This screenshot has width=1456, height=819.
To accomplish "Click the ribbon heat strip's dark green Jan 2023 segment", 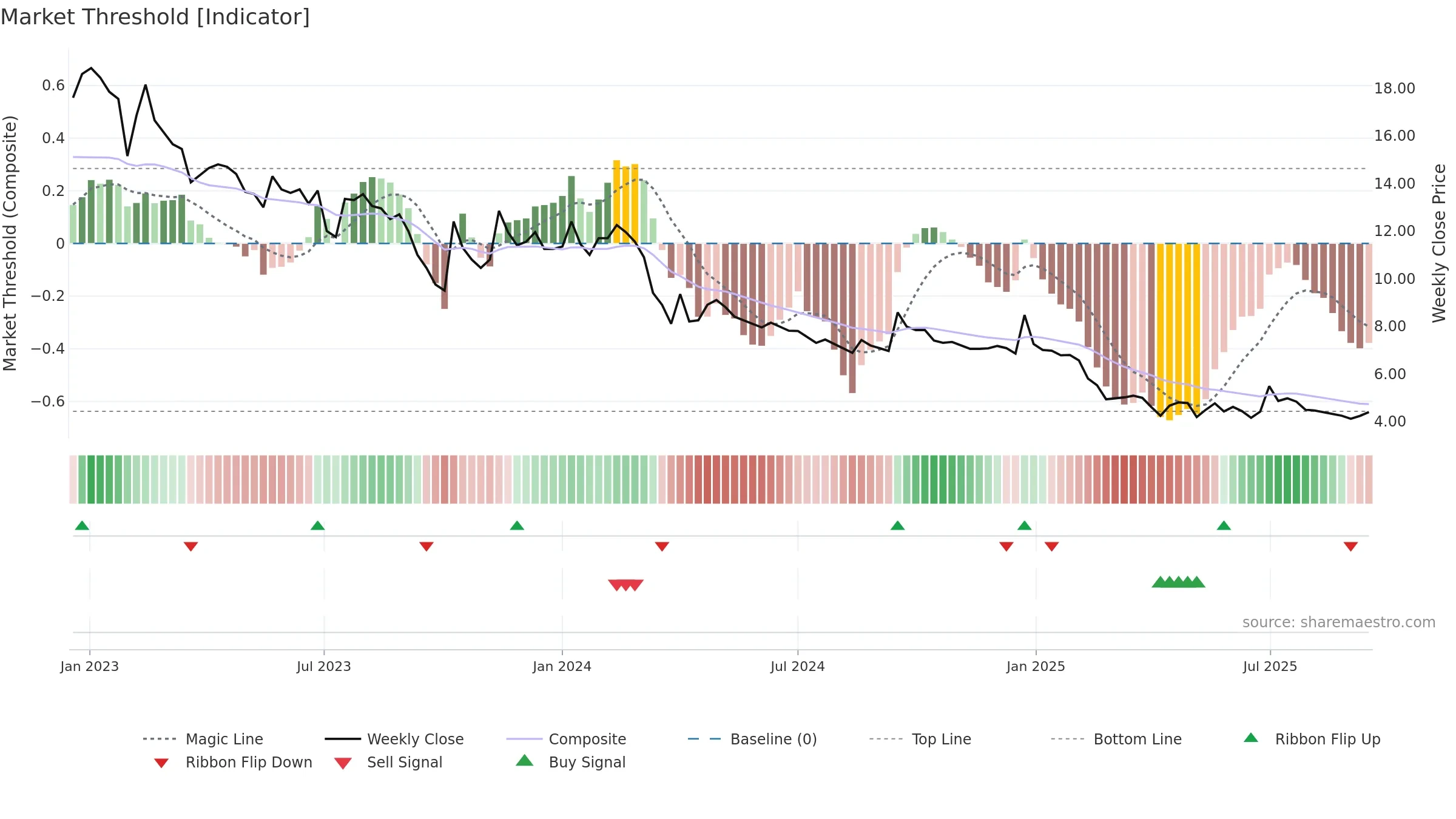I will (91, 479).
